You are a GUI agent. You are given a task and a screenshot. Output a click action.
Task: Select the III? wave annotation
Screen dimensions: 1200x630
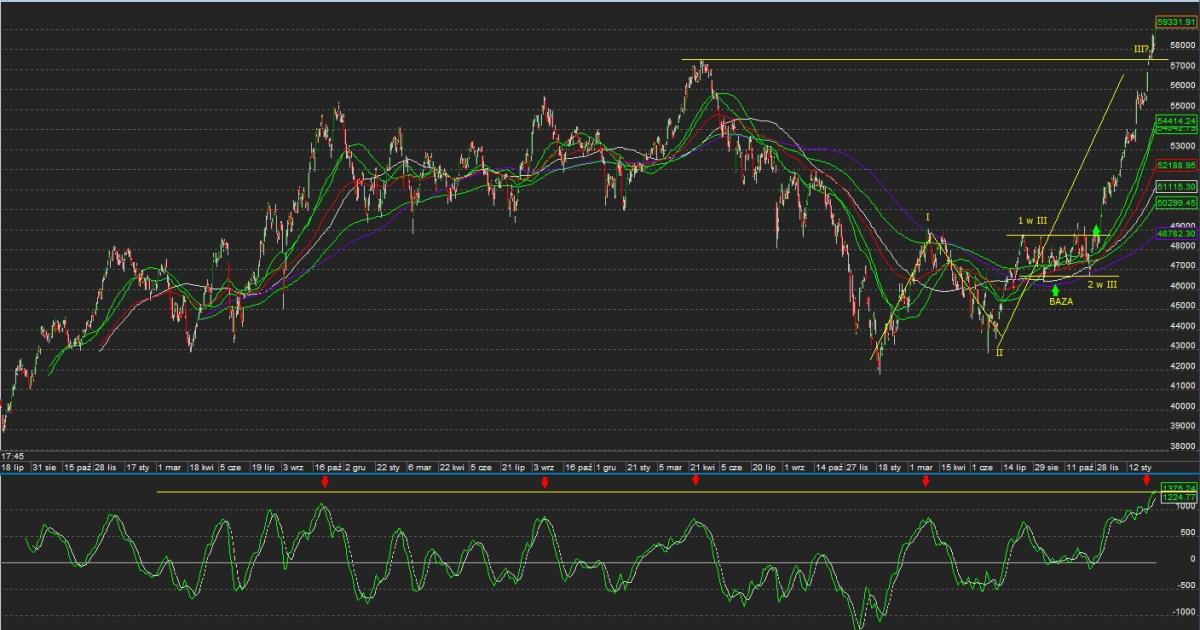(1141, 49)
